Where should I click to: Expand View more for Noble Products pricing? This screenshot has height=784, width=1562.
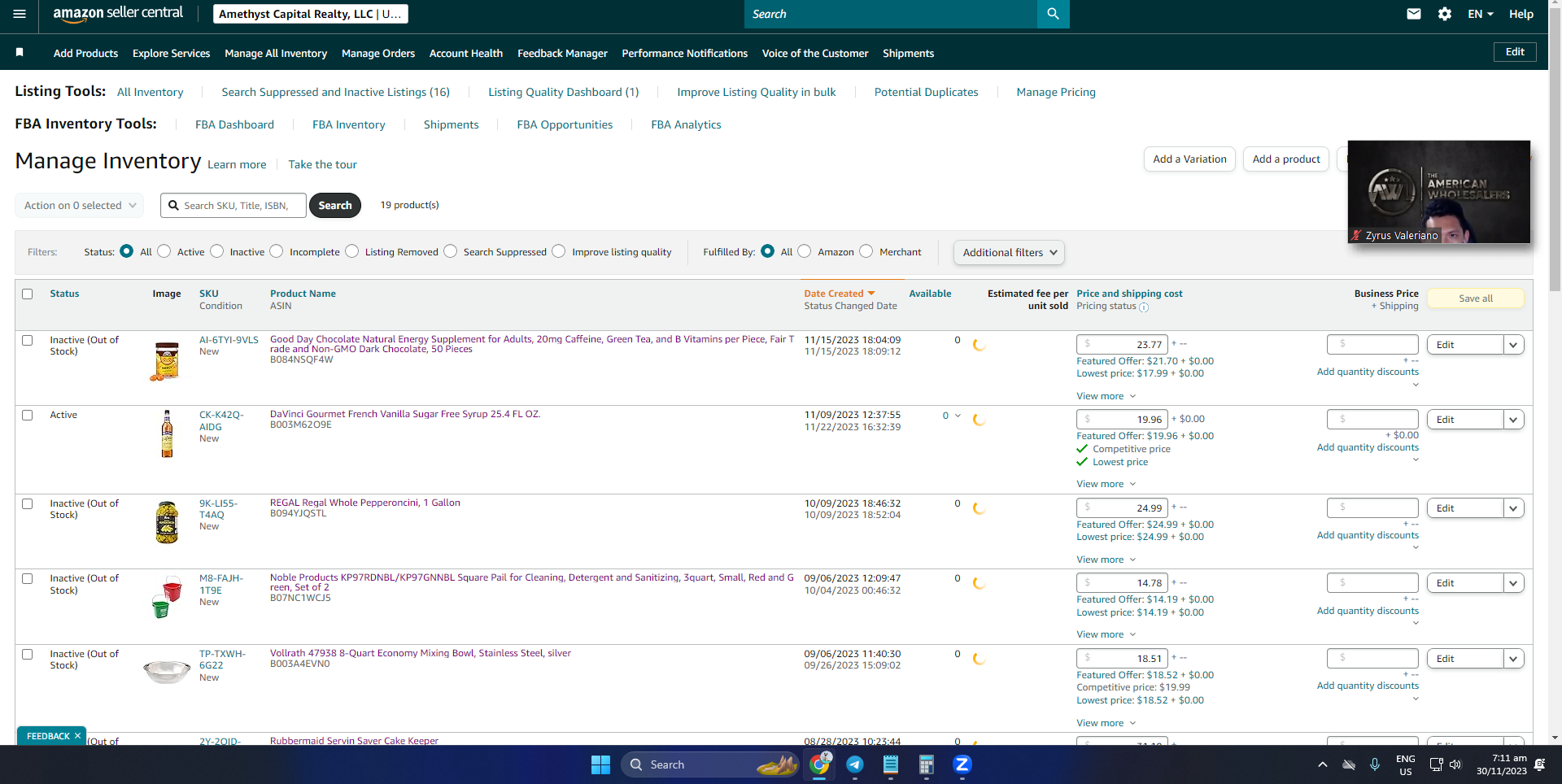point(1106,634)
